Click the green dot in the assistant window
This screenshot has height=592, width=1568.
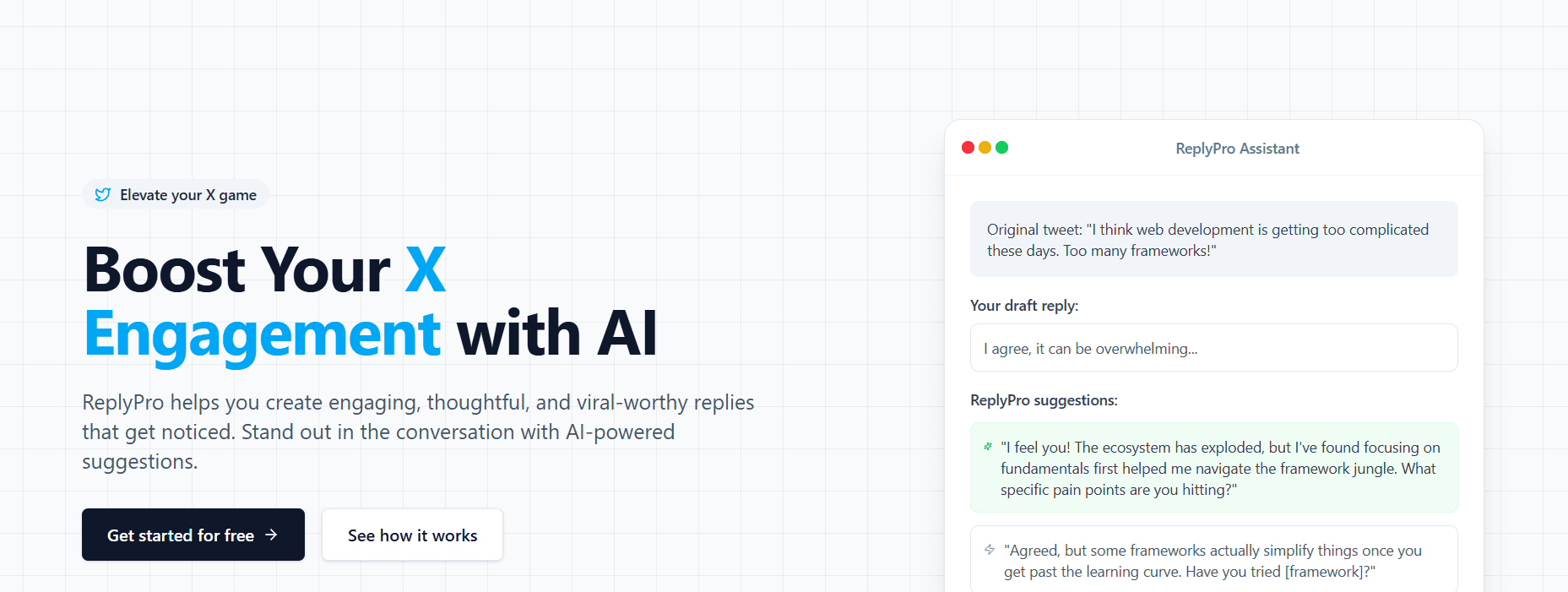pyautogui.click(x=1001, y=148)
